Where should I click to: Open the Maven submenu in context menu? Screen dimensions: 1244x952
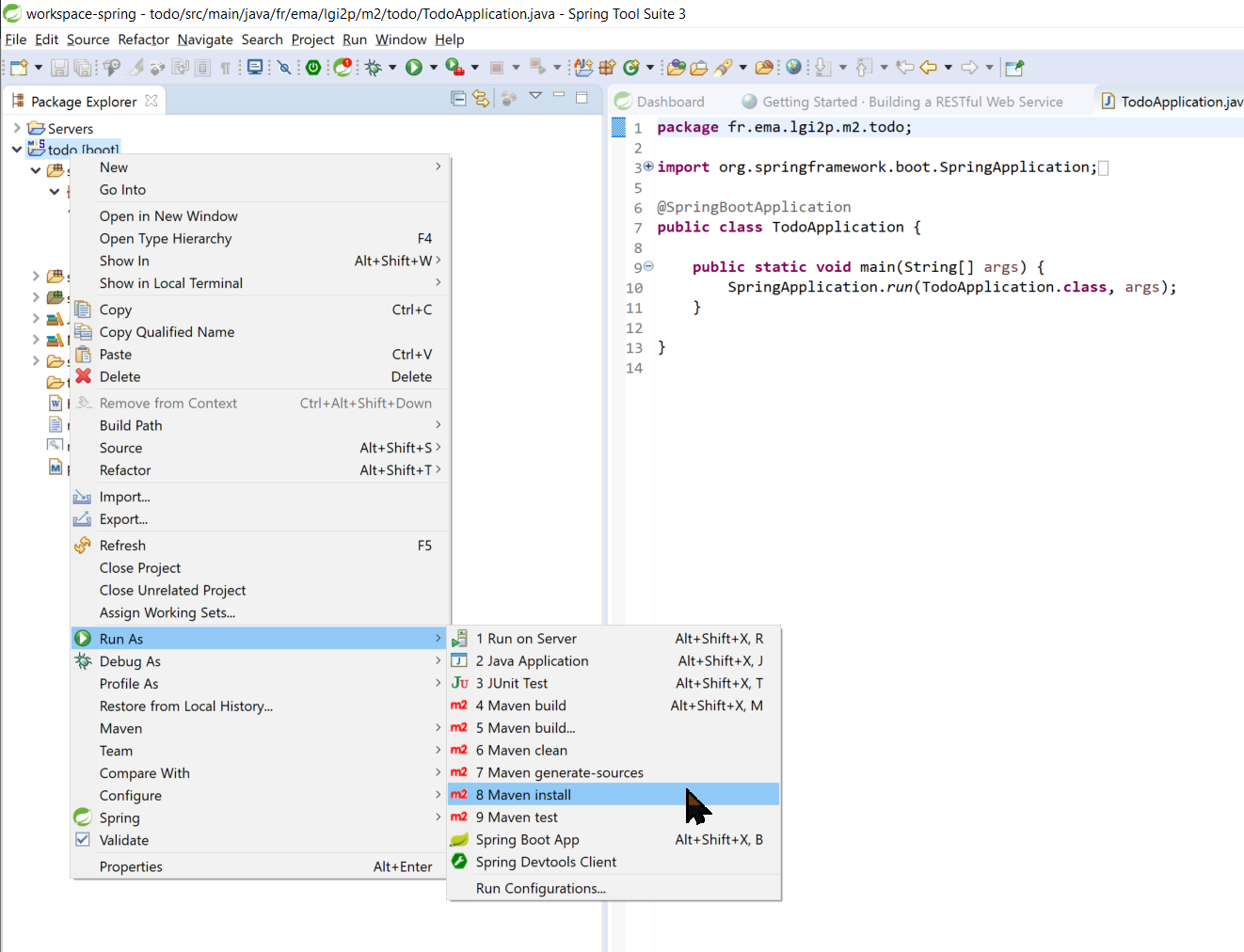261,728
